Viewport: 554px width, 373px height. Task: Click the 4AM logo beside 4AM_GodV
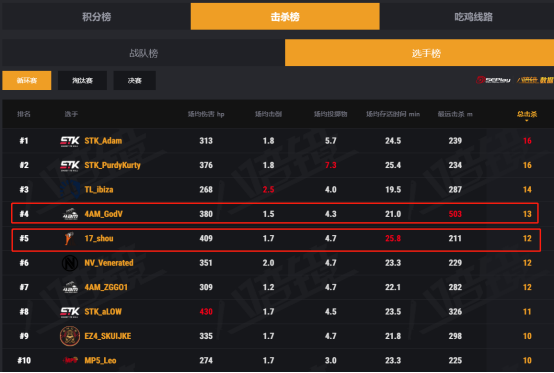tap(70, 214)
